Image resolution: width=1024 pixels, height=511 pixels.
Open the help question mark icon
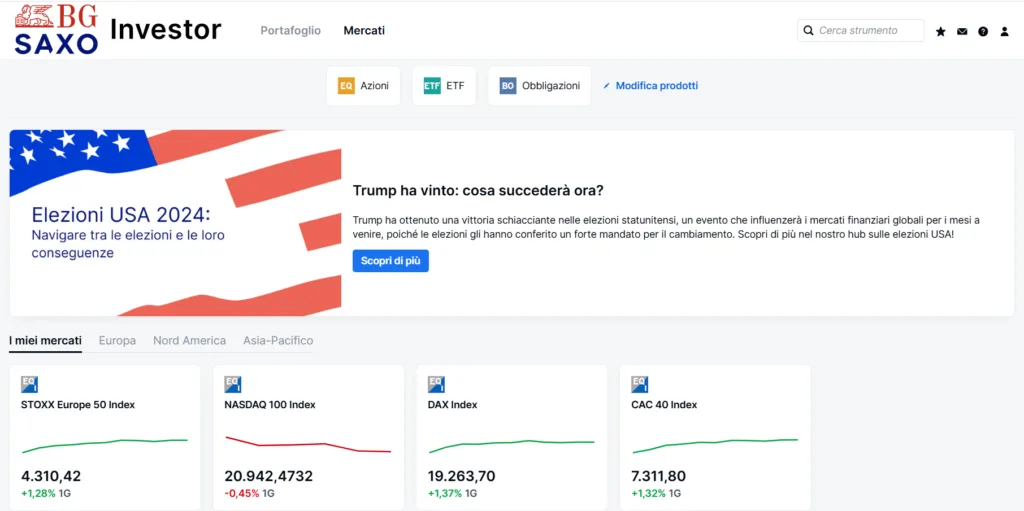[983, 31]
